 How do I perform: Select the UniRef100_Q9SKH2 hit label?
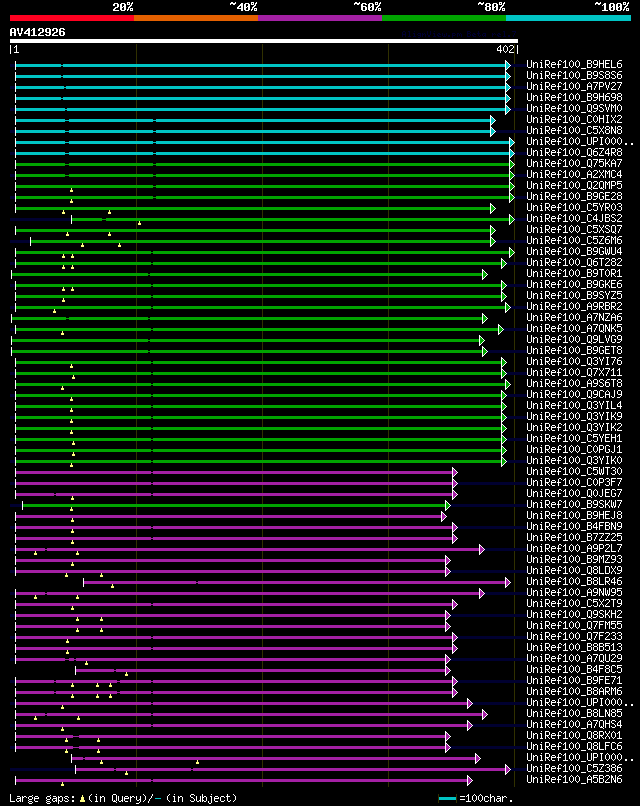574,614
